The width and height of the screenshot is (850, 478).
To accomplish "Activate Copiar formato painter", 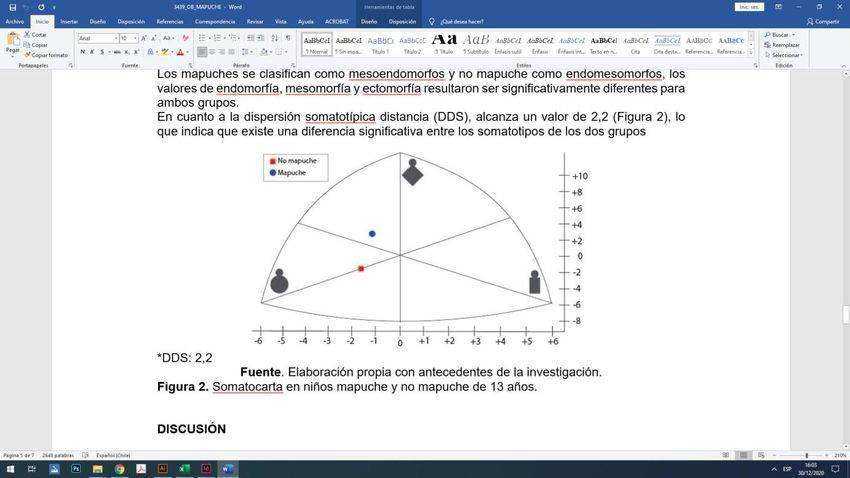I will (46, 55).
